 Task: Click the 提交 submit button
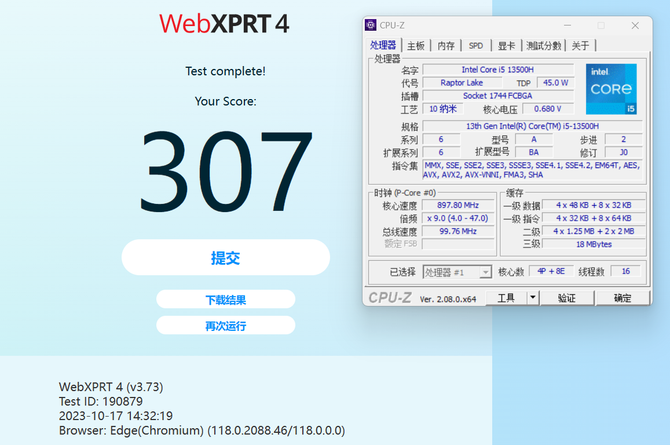pyautogui.click(x=226, y=257)
